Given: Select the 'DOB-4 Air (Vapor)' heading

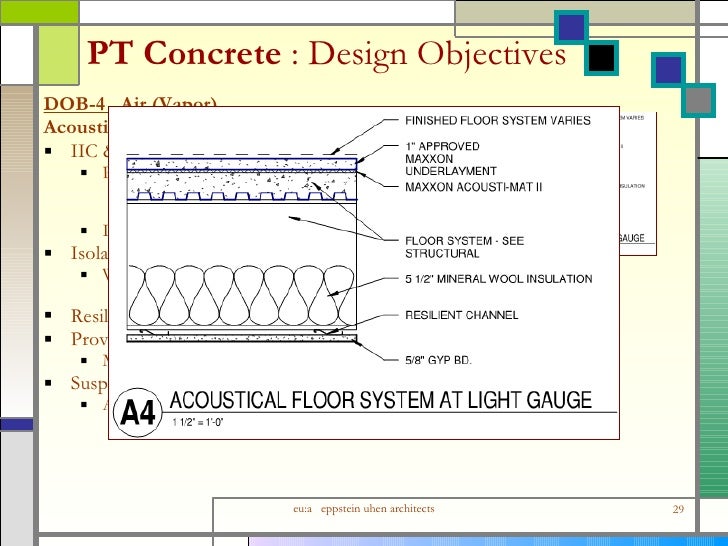Looking at the screenshot, I should point(130,103).
